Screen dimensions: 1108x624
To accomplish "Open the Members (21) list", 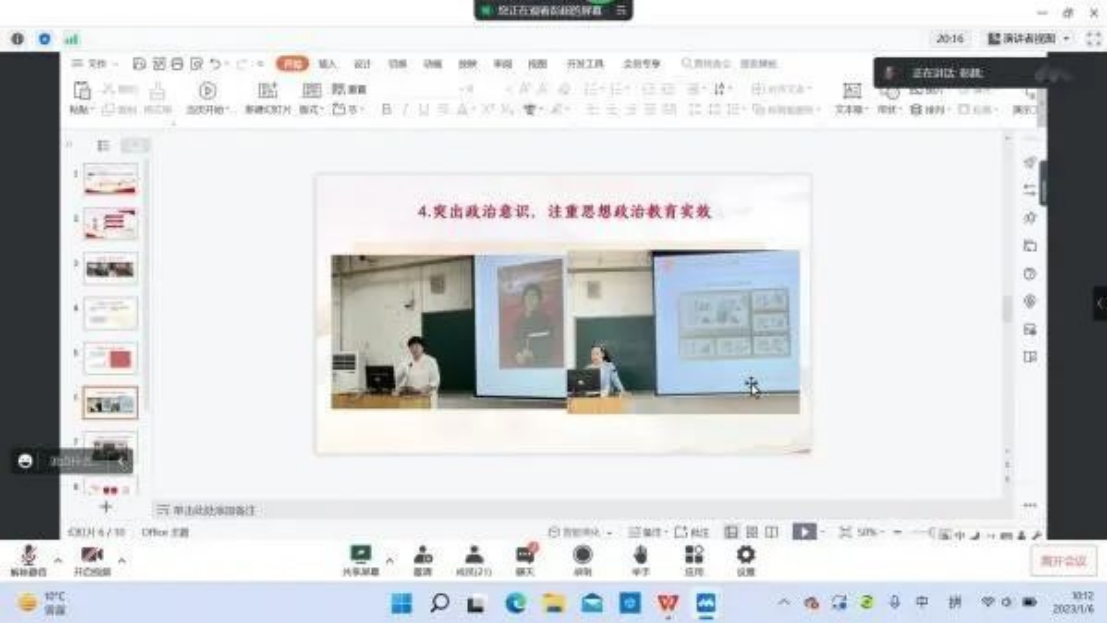I will 474,558.
